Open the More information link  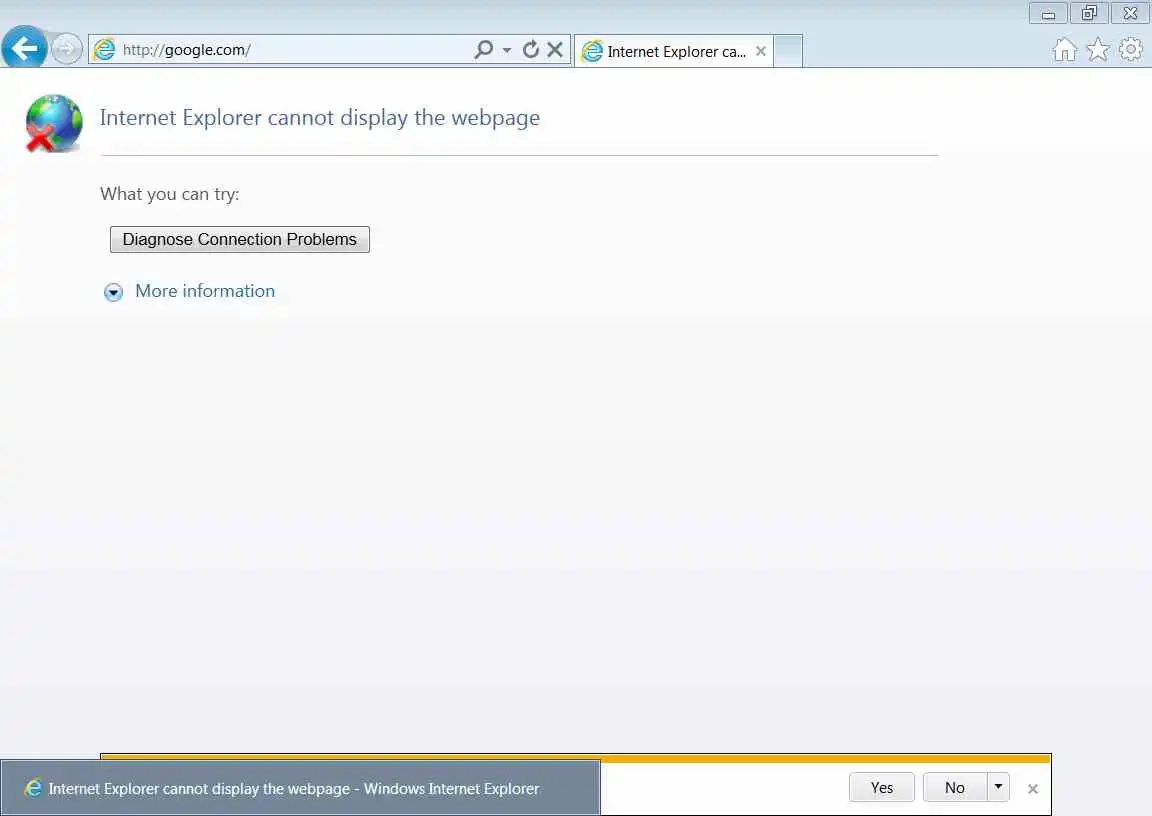click(x=205, y=291)
